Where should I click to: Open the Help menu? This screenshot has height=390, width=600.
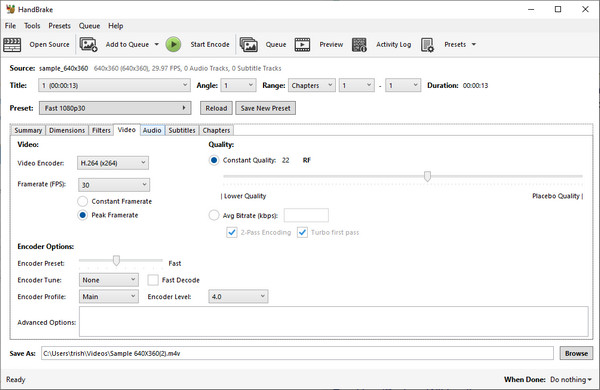coord(116,26)
